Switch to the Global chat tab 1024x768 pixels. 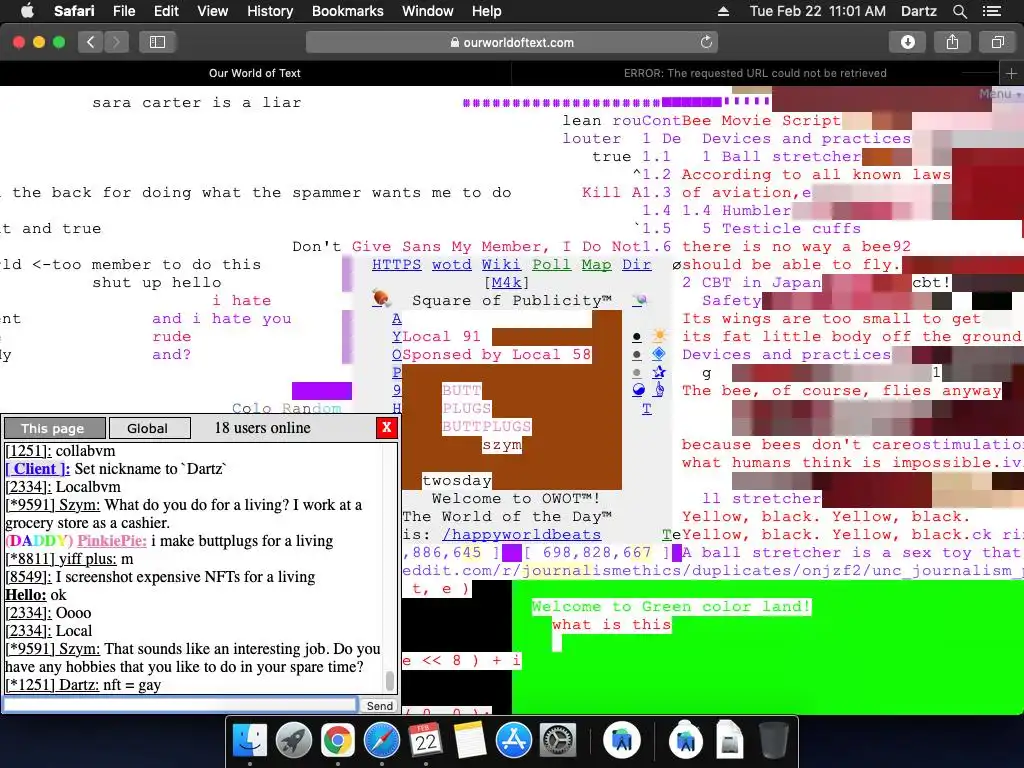[x=150, y=428]
